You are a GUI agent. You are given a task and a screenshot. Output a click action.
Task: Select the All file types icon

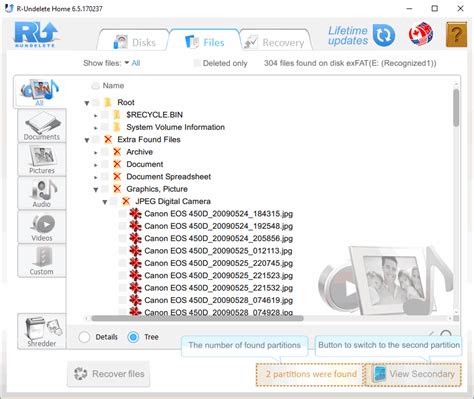pos(39,92)
